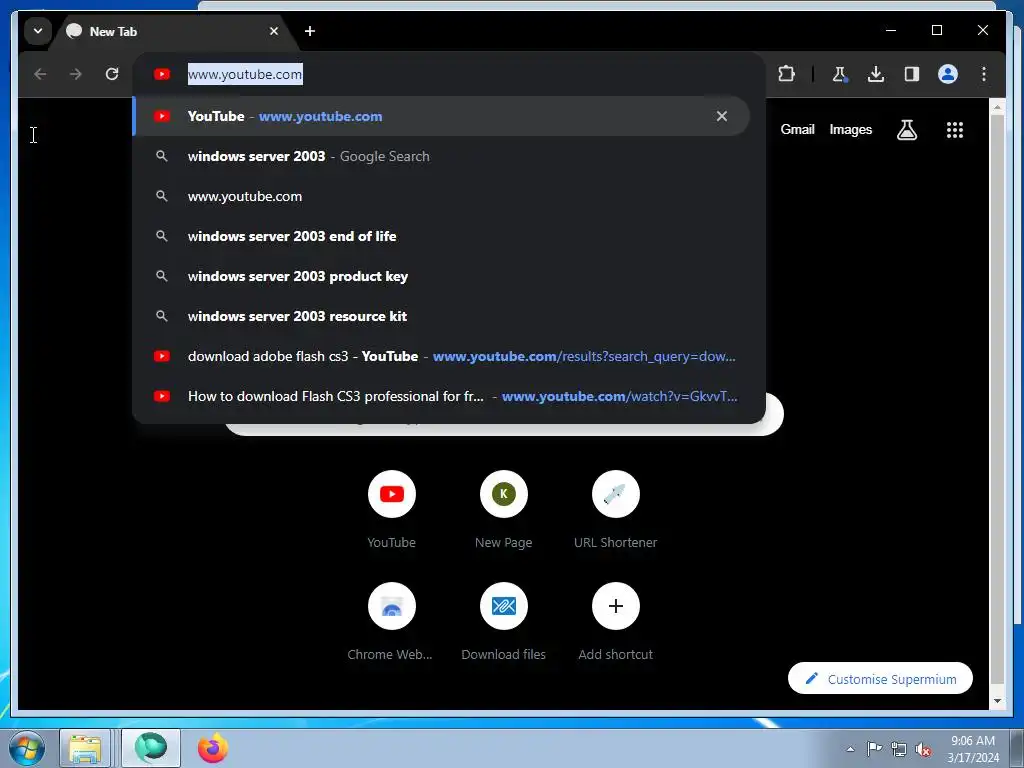The height and width of the screenshot is (768, 1024).
Task: Open the three-dot browser menu
Action: [x=984, y=74]
